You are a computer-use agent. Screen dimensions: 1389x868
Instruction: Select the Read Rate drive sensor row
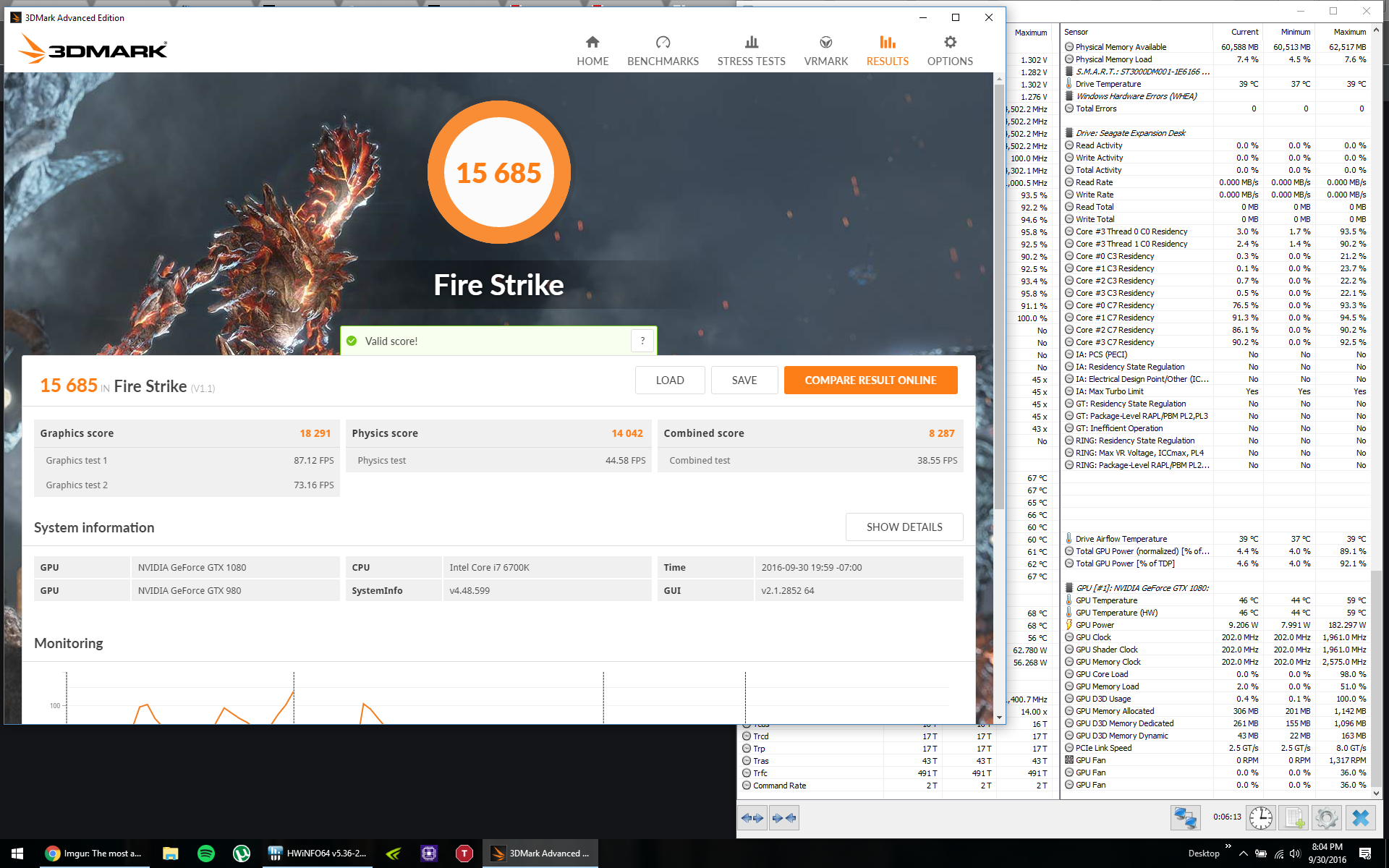(1216, 182)
